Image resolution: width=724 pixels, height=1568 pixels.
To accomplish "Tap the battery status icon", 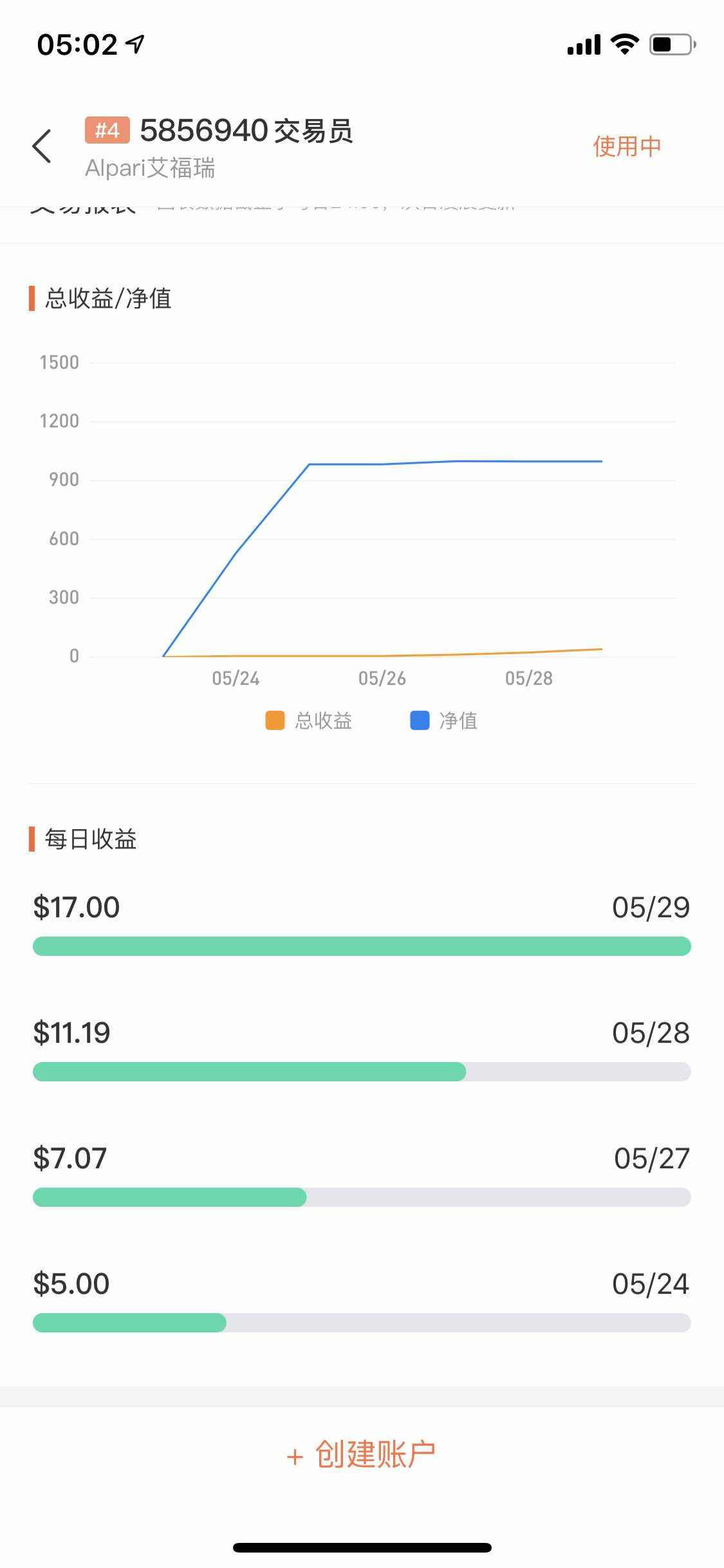I will click(672, 44).
